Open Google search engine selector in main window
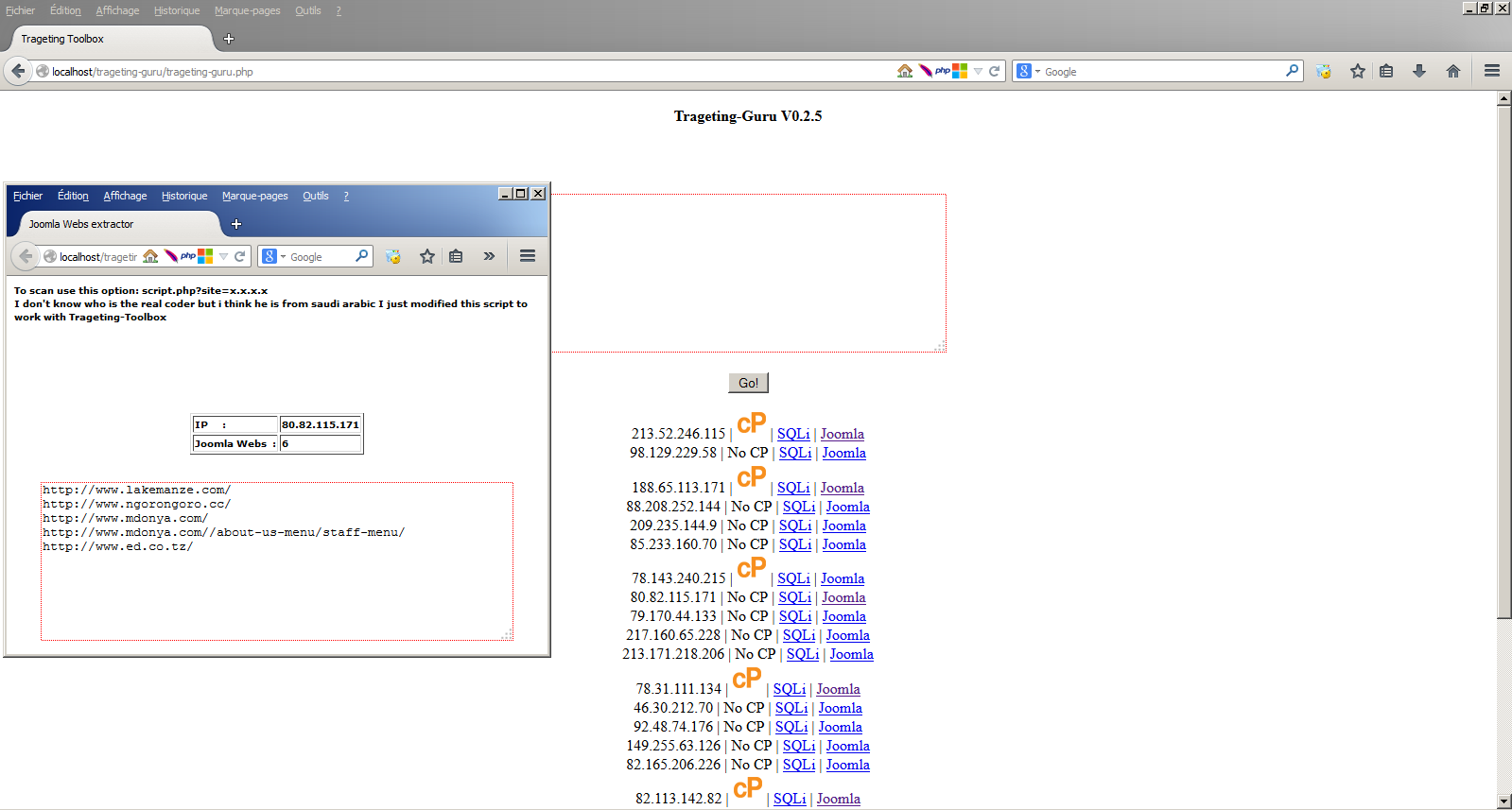The width and height of the screenshot is (1512, 810). [x=1027, y=71]
